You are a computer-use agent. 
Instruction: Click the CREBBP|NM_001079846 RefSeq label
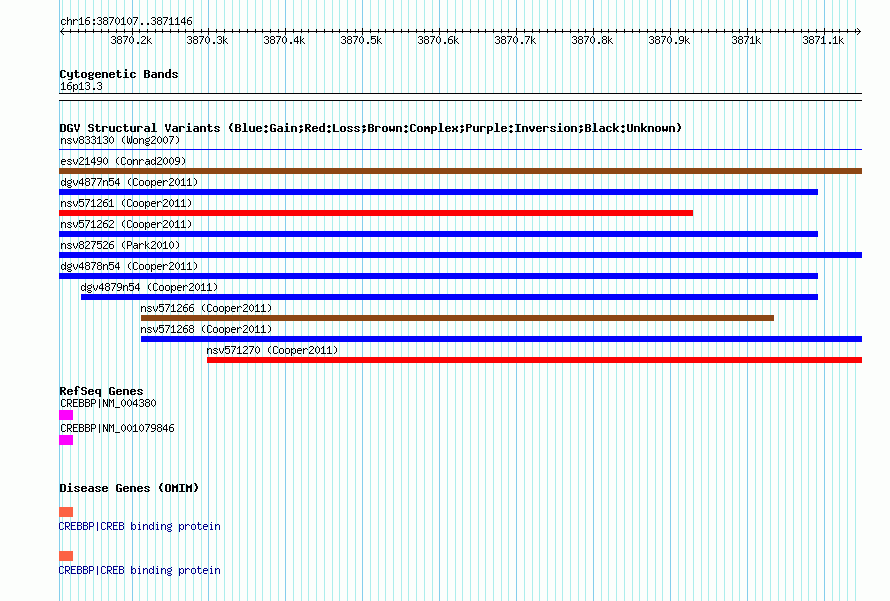[117, 428]
